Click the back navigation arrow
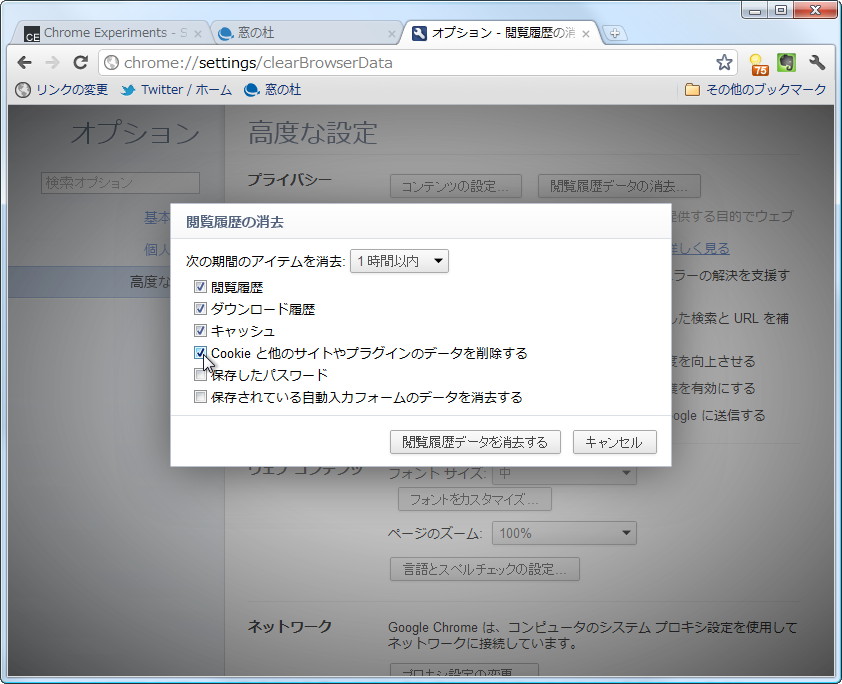842x684 pixels. point(24,61)
